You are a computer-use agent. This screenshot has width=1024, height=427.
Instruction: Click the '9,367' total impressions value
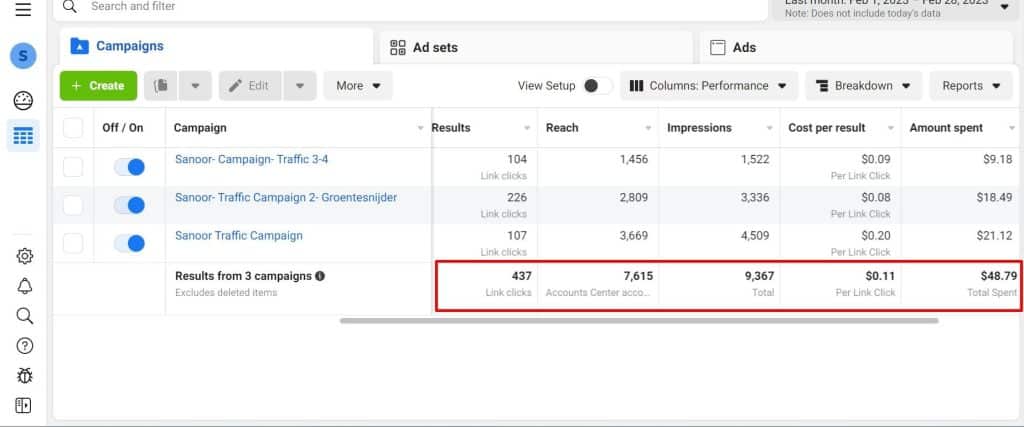tap(759, 276)
